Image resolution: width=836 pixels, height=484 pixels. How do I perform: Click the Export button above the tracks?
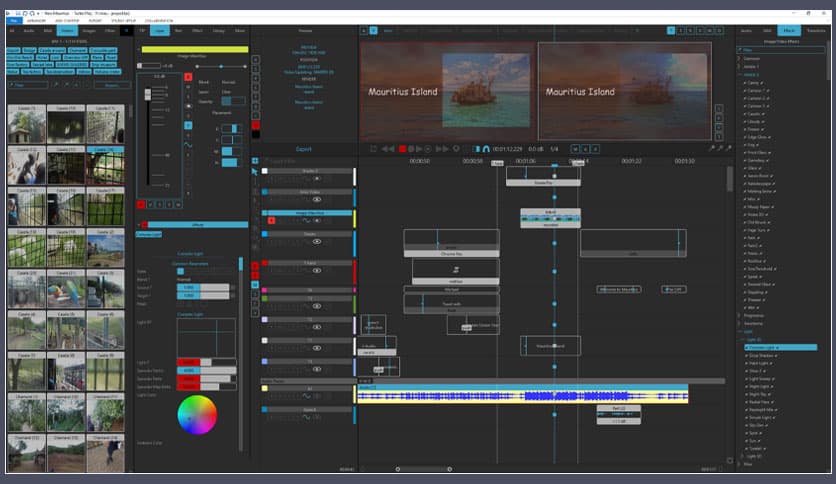(x=305, y=147)
